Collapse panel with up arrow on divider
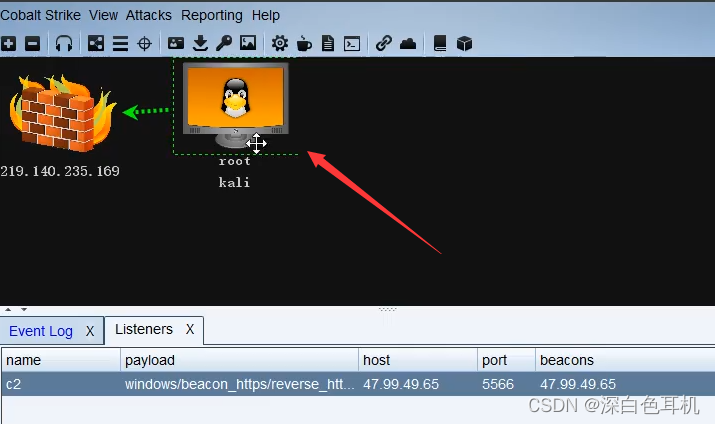 tap(8, 310)
